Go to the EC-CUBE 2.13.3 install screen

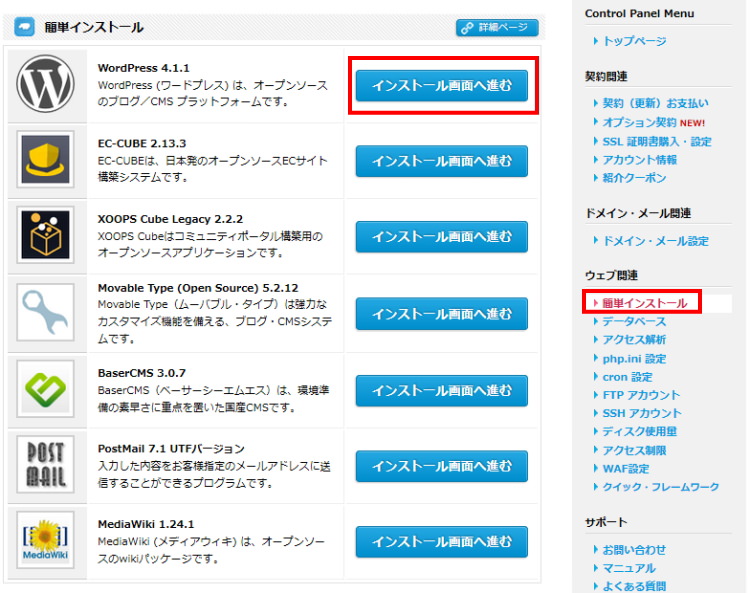coord(441,161)
